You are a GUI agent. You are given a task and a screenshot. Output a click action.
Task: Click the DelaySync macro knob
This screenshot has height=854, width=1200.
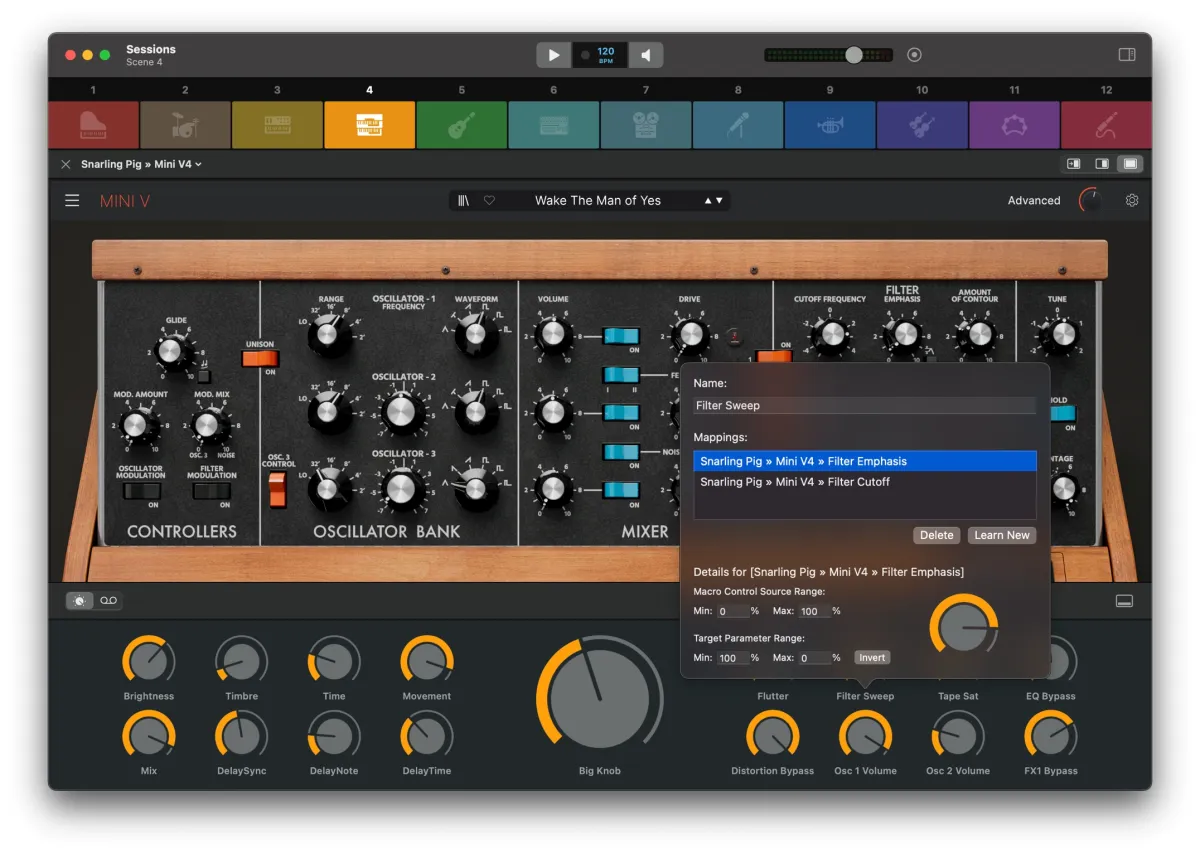tap(241, 736)
